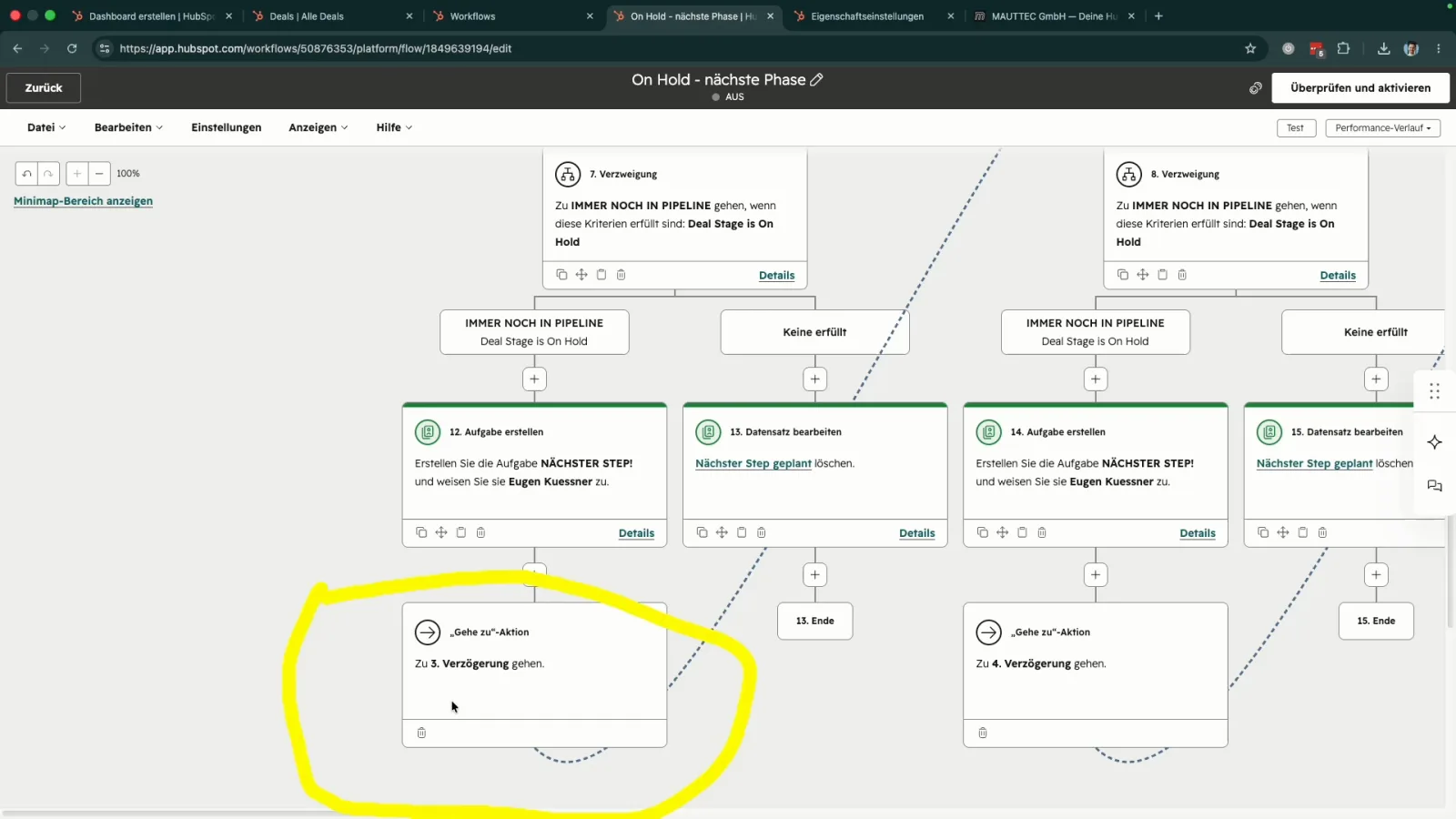Delete the Gehe zu 4. Verzögerung action
Viewport: 1456px width, 819px height.
point(983,733)
